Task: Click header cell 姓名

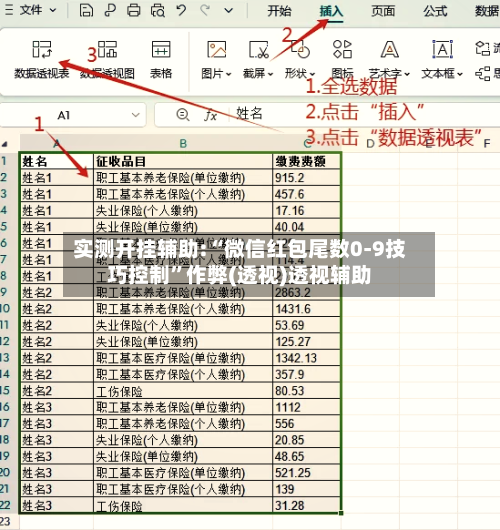Action: point(56,161)
